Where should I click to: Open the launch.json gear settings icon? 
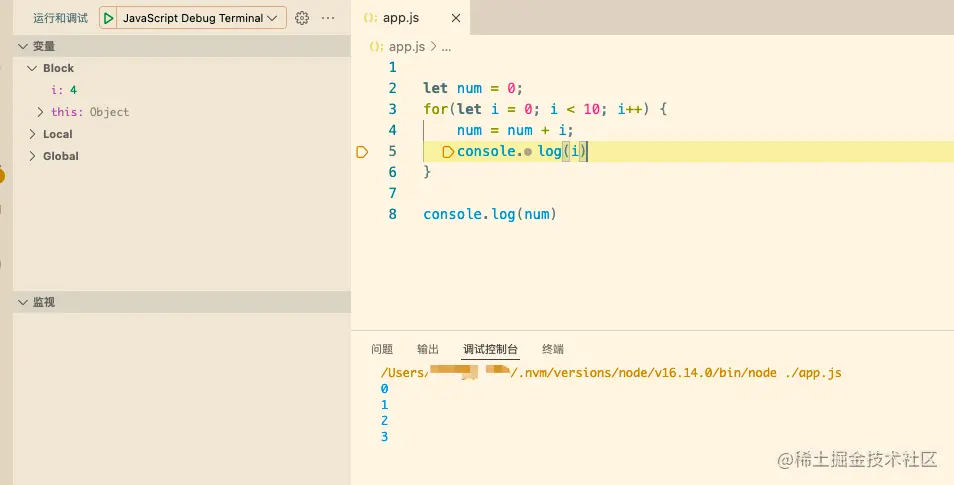(x=302, y=18)
